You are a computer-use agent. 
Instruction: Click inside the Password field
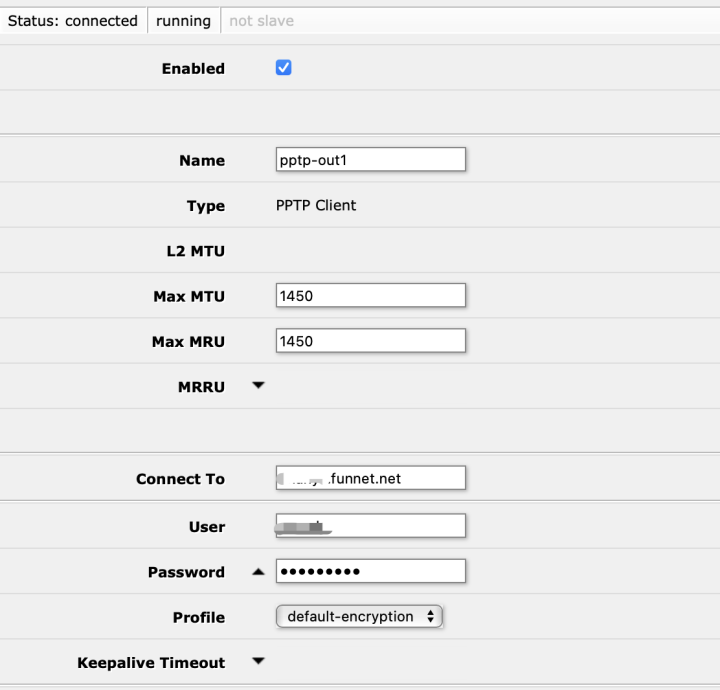click(370, 571)
